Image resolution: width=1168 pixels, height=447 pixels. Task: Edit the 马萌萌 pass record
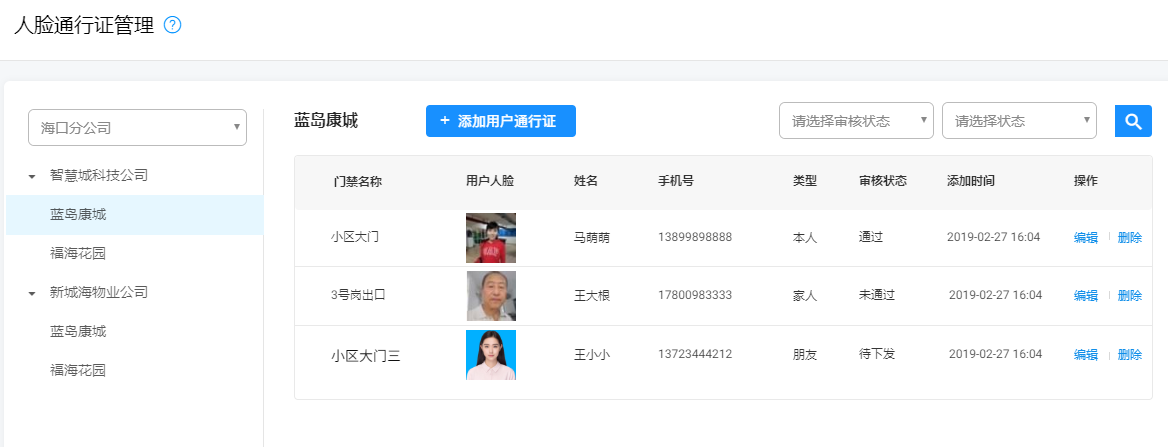pyautogui.click(x=1085, y=238)
